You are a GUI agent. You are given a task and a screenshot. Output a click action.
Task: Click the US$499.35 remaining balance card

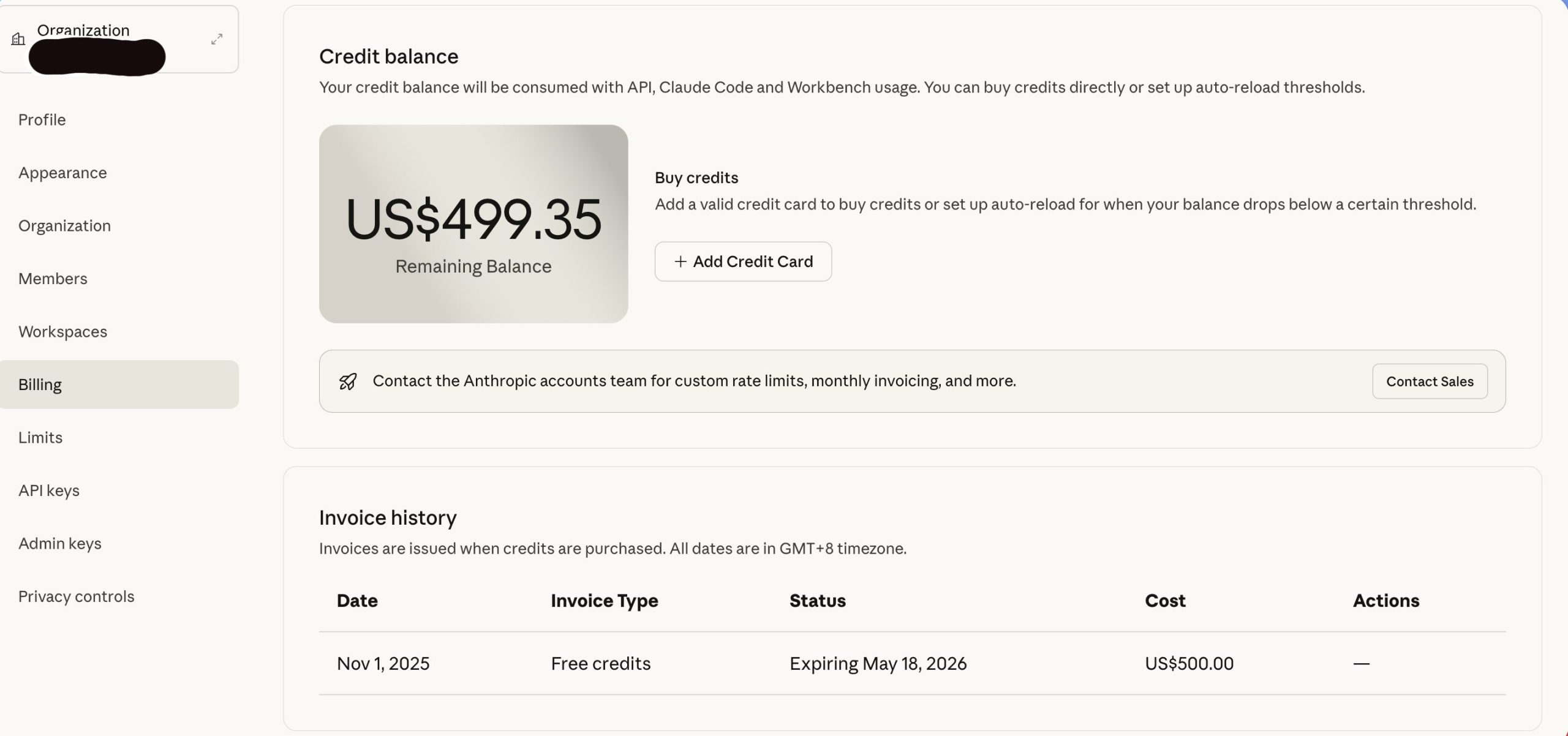click(473, 224)
